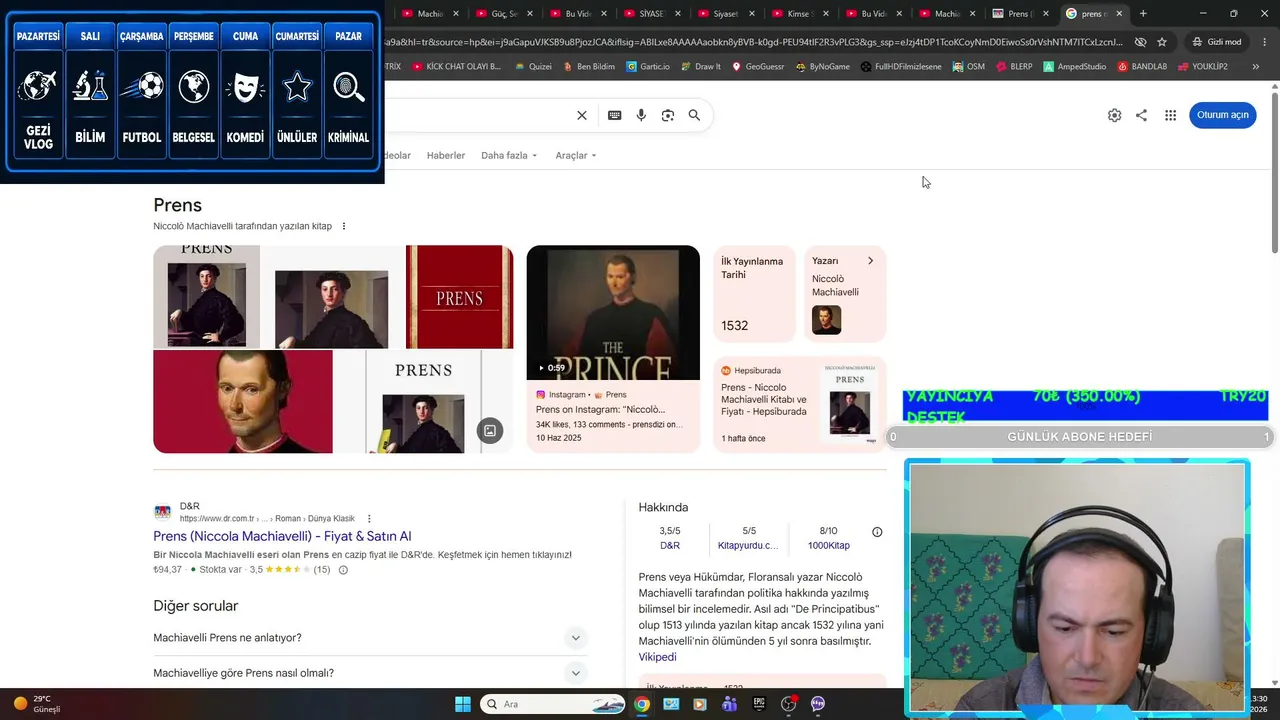Open the Hepsiburada Prens book card

coord(800,405)
